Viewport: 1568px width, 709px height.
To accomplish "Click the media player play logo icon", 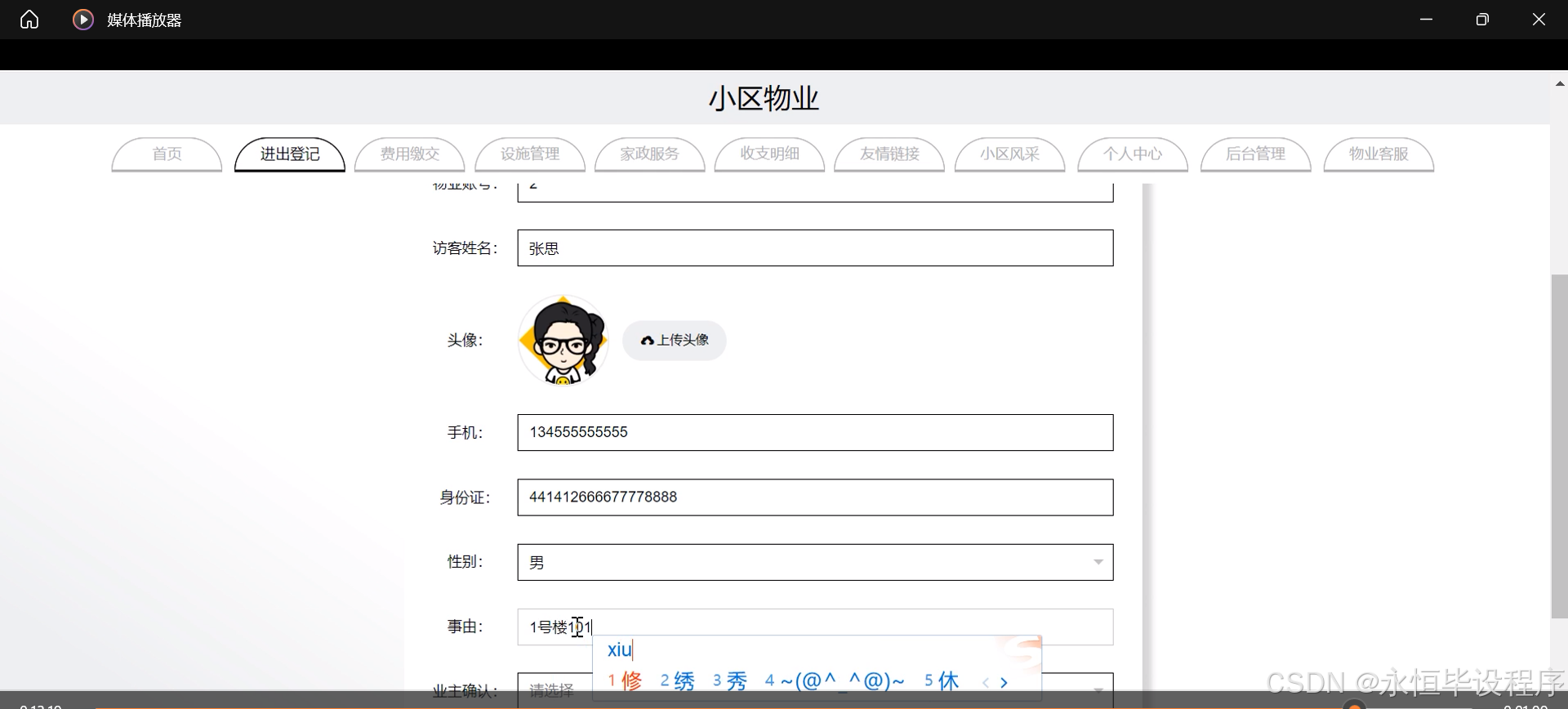I will (x=82, y=19).
